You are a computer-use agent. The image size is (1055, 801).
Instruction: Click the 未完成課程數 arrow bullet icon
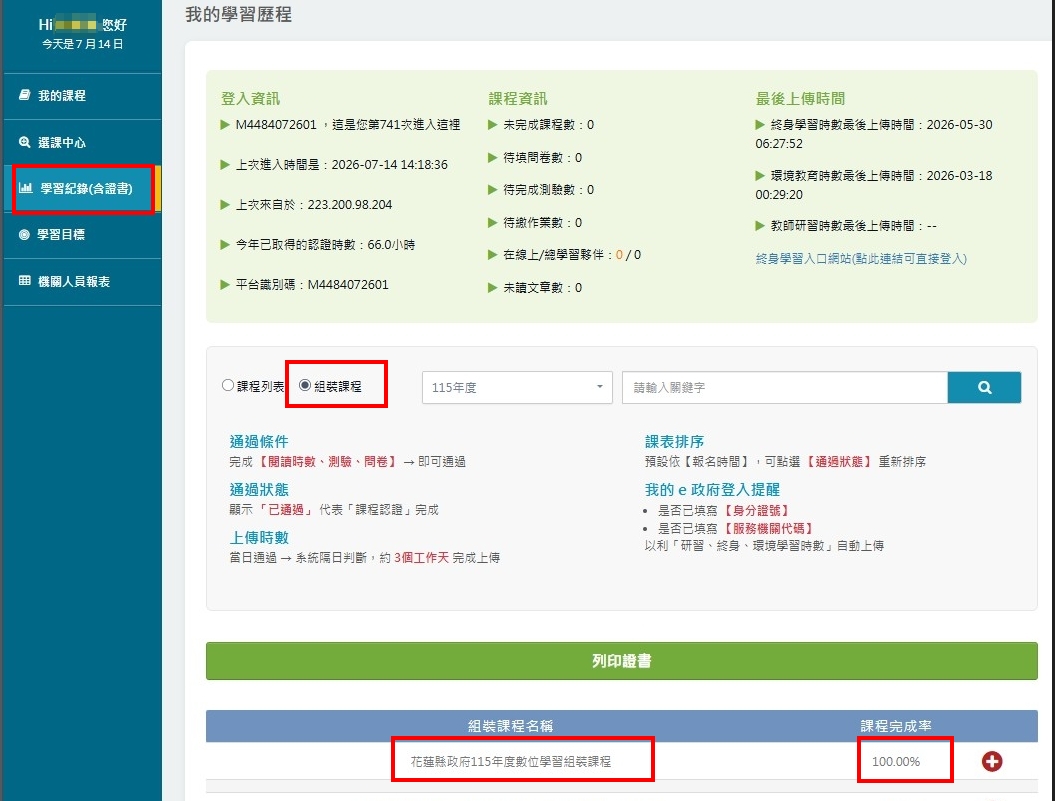(x=493, y=125)
